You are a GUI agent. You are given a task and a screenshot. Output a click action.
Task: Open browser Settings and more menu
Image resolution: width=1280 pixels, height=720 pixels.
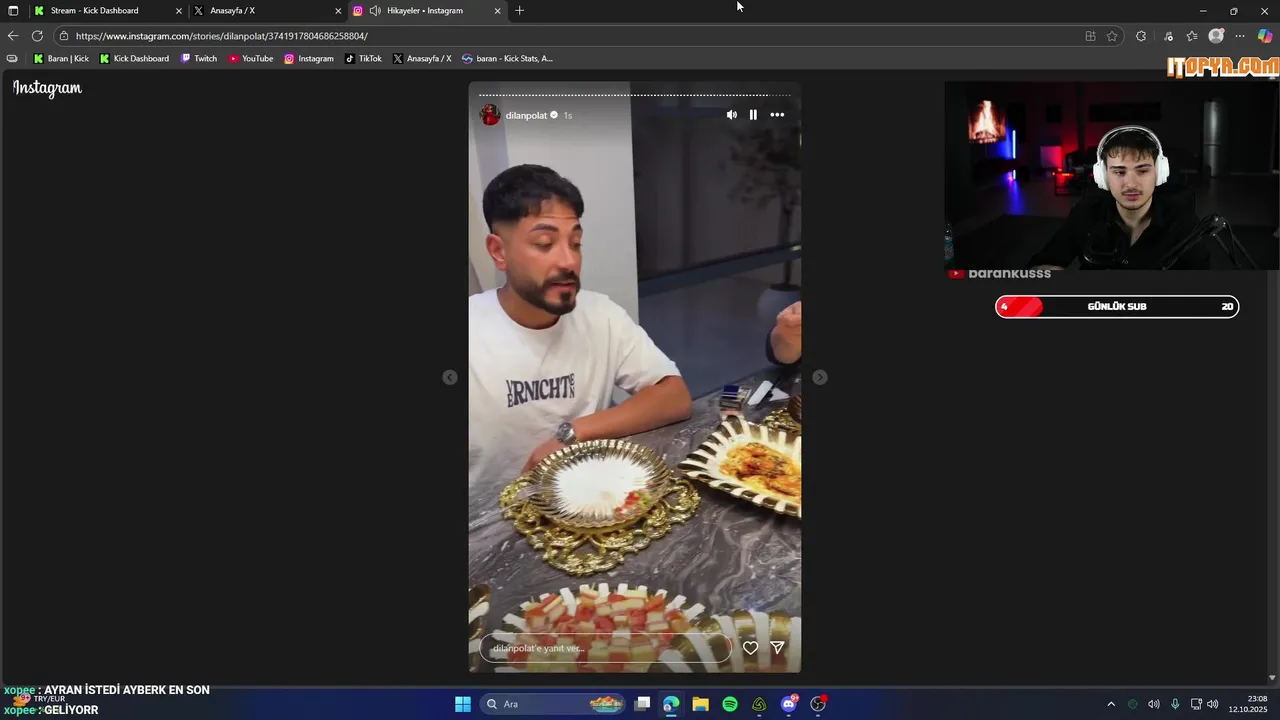[1240, 36]
